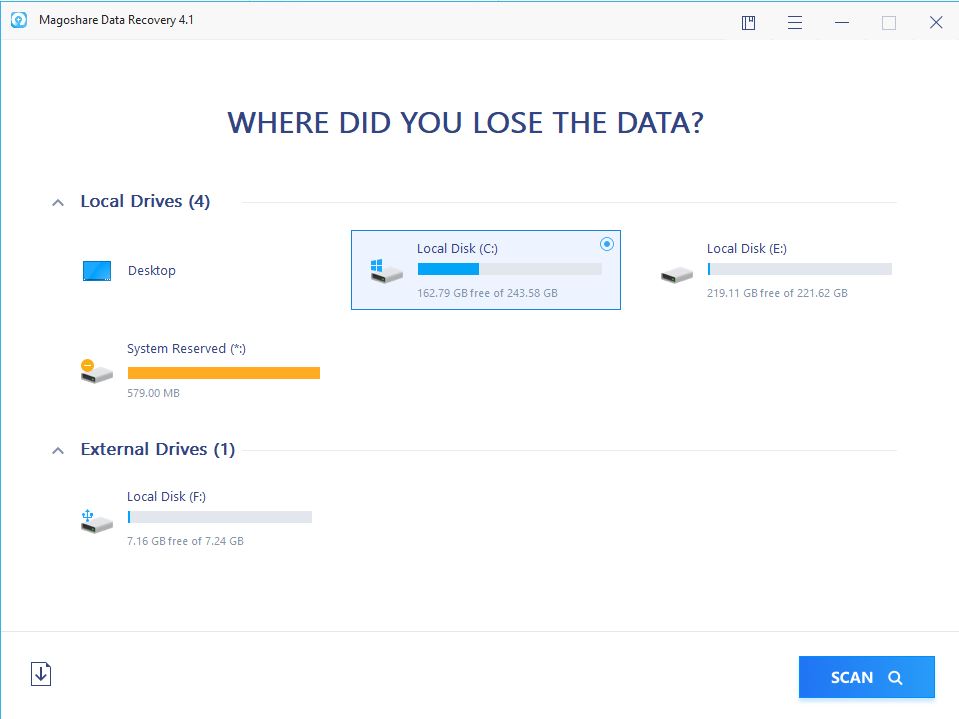
Task: Open the hamburger menu in title bar
Action: [795, 23]
